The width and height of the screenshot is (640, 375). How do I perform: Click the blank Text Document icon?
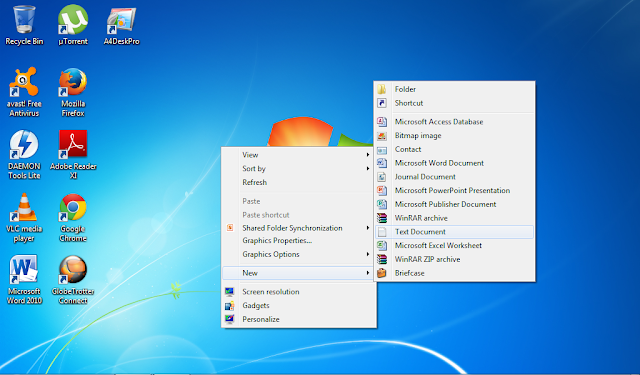point(382,232)
